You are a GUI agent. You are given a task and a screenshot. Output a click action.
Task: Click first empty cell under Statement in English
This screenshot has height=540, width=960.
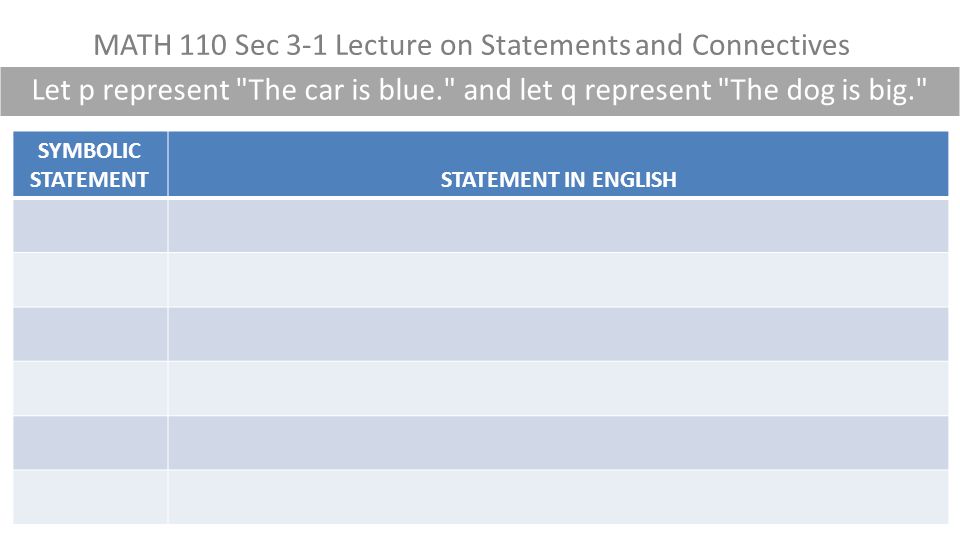tap(558, 225)
